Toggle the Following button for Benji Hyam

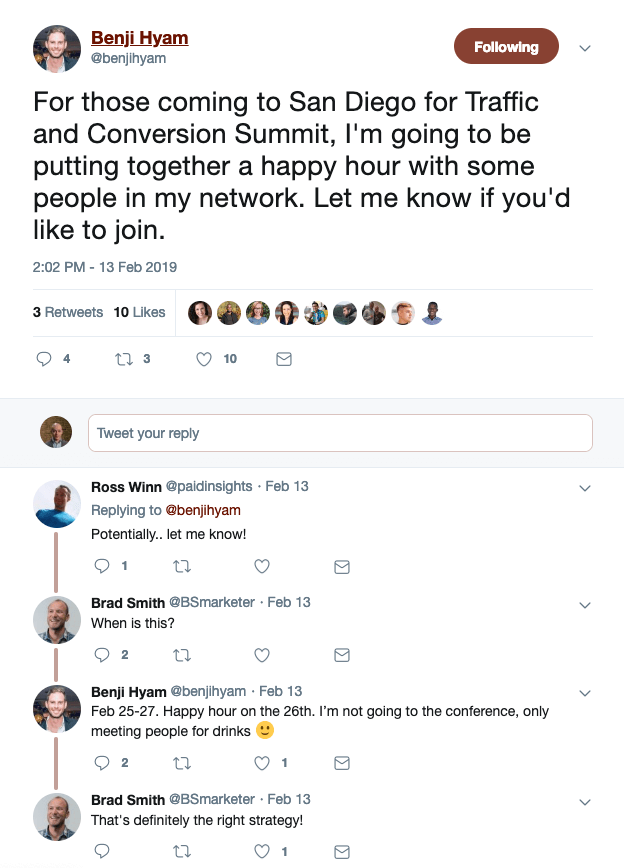coord(506,47)
